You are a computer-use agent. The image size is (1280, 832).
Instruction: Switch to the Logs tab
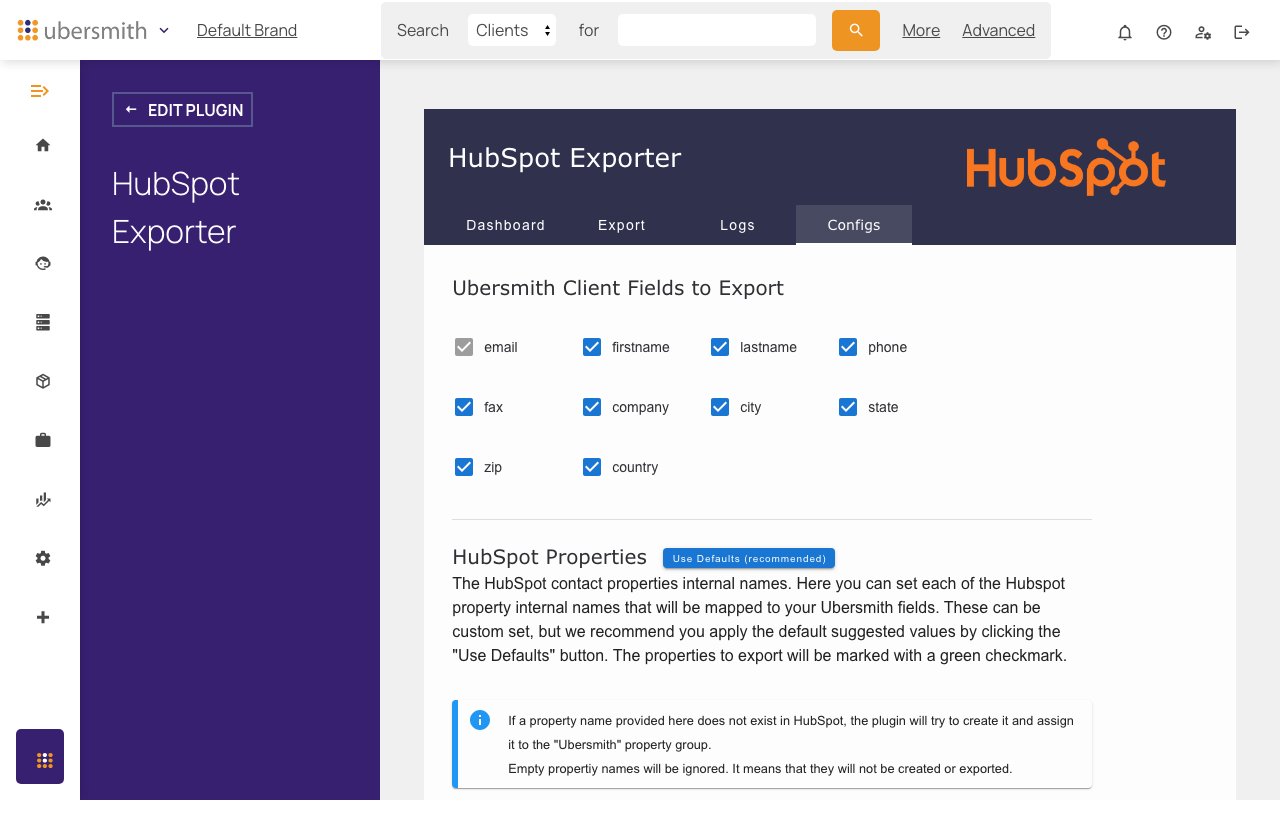tap(738, 225)
